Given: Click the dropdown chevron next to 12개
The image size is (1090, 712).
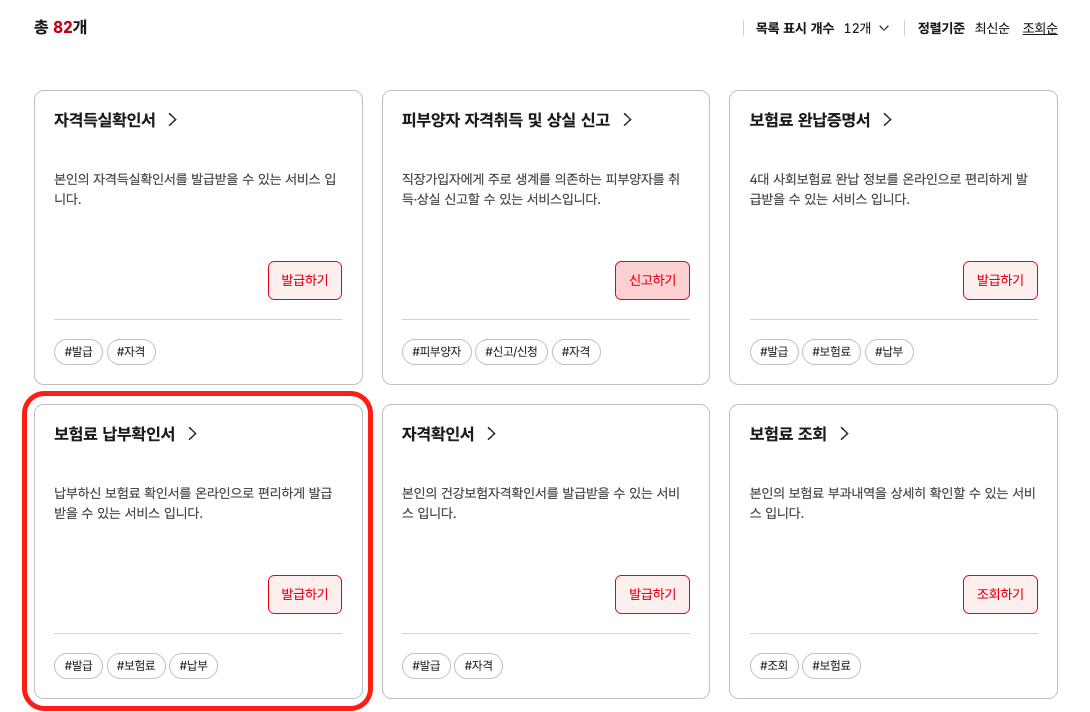Looking at the screenshot, I should click(x=885, y=28).
